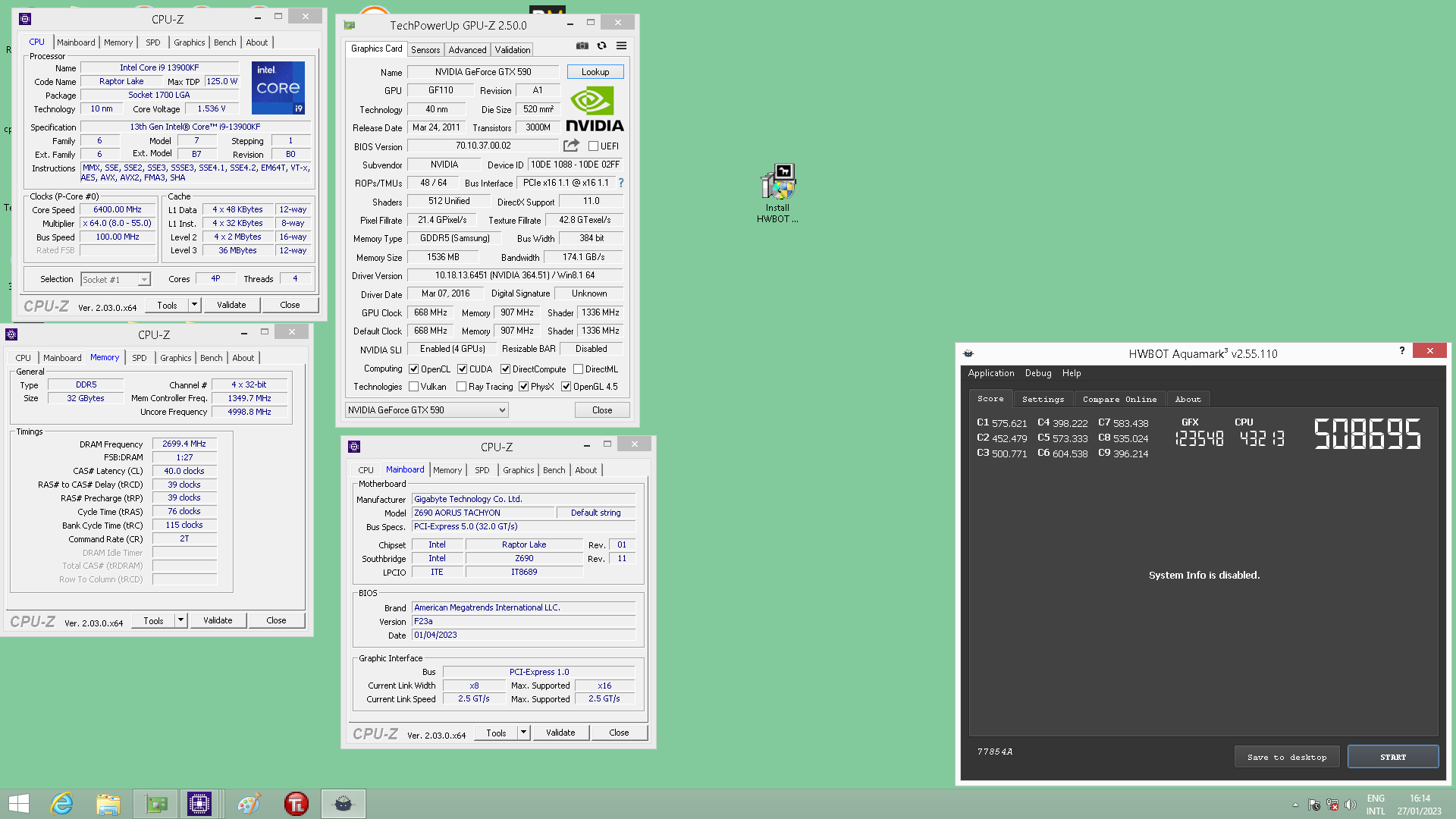Toggle the PhysX checkbox
1456x819 pixels.
[x=523, y=387]
